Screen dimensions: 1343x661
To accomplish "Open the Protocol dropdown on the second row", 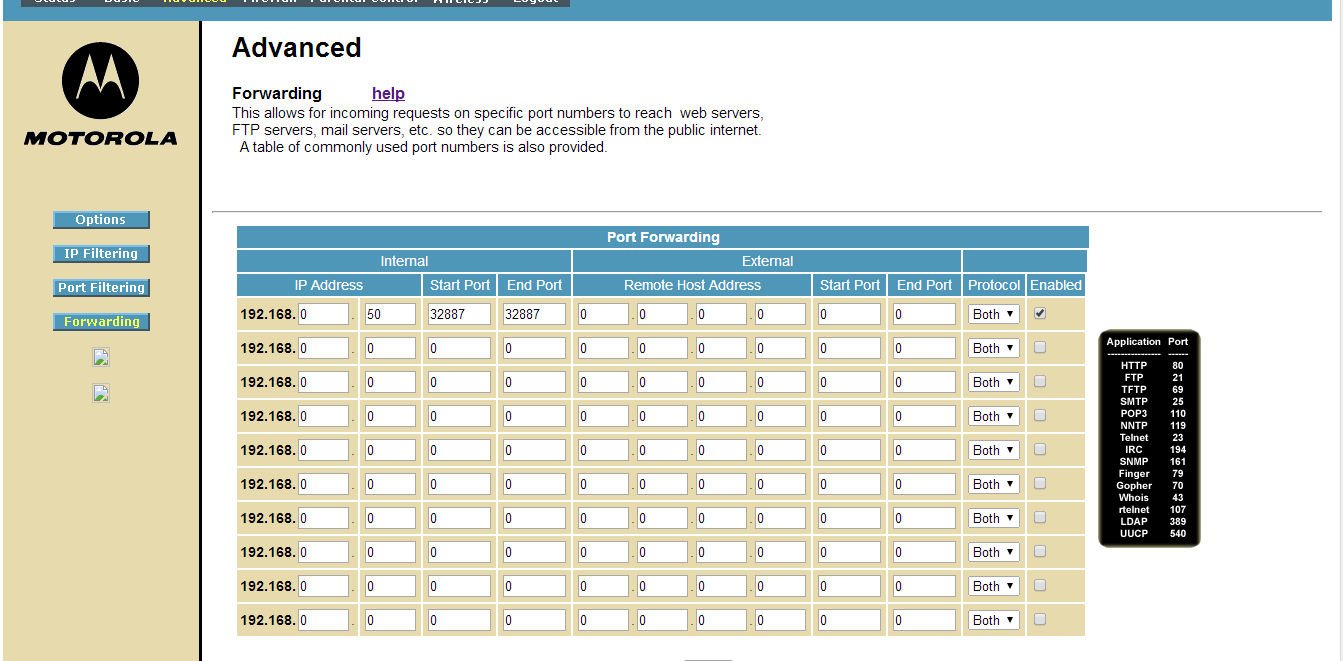I will pyautogui.click(x=992, y=347).
